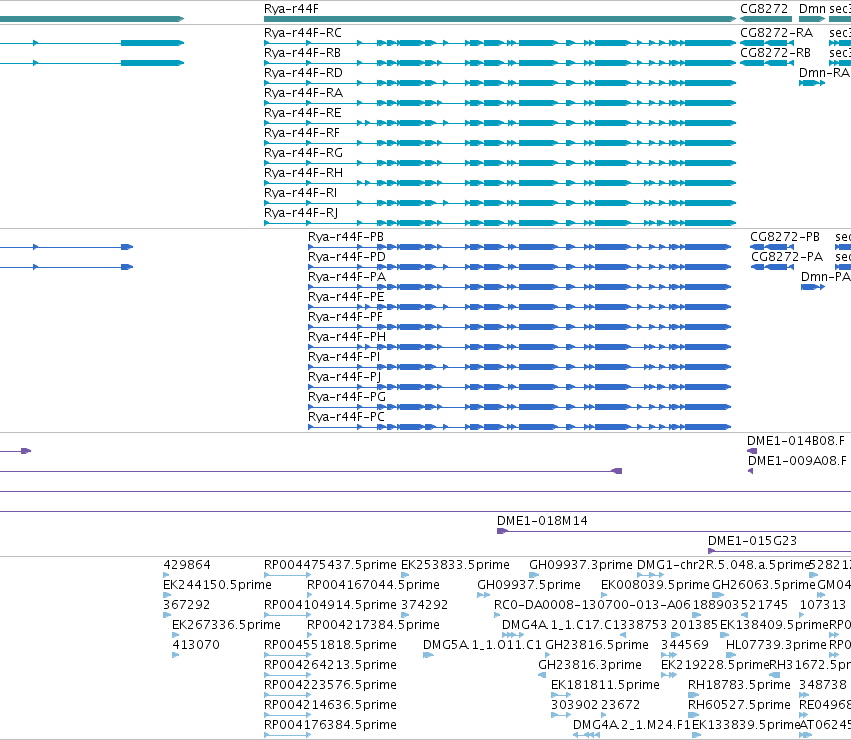The width and height of the screenshot is (851, 740).
Task: Click EST RH60527.5prime
Action: pyautogui.click(x=739, y=706)
